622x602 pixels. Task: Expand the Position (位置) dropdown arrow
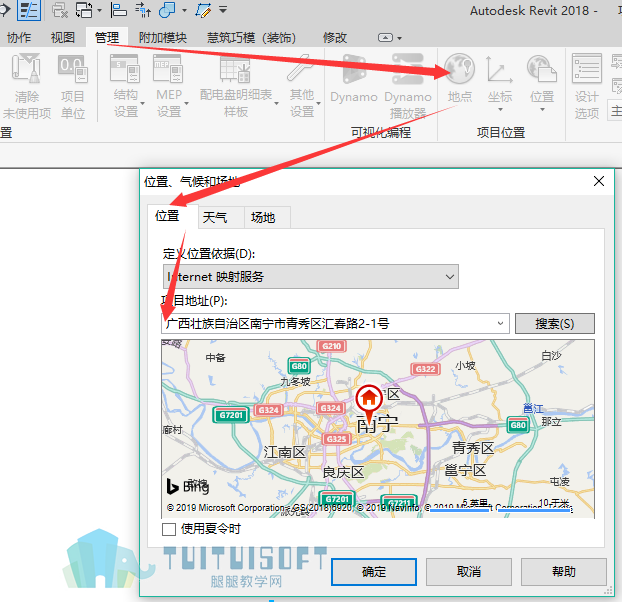pos(542,109)
